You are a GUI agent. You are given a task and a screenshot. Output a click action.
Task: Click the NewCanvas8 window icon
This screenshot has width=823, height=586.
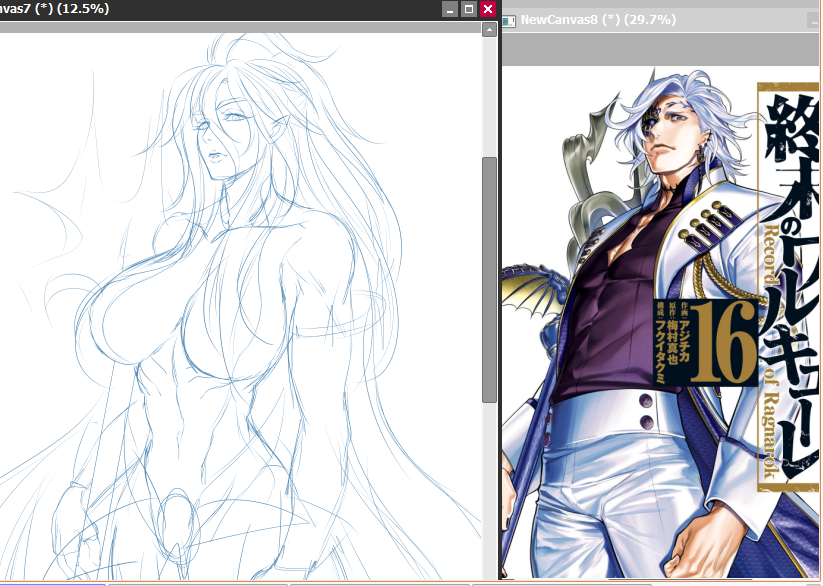(509, 21)
